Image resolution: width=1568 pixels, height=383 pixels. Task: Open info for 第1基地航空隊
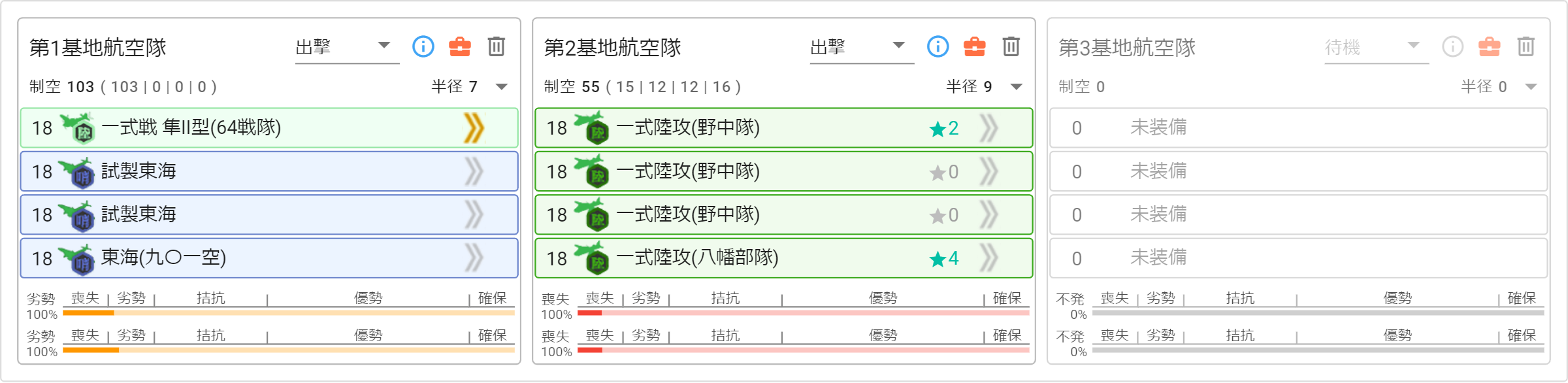click(x=423, y=46)
